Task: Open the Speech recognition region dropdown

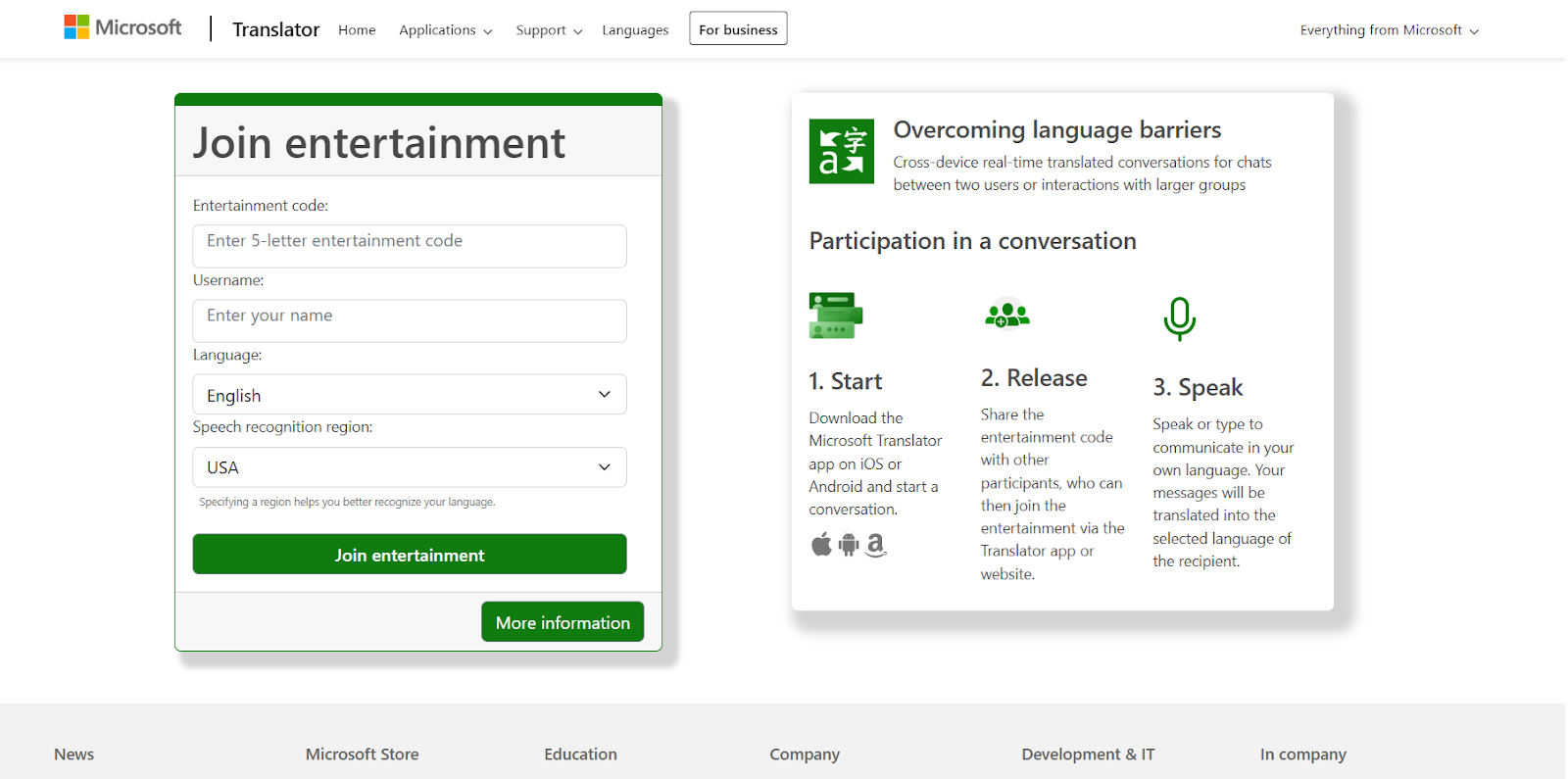Action: (410, 467)
